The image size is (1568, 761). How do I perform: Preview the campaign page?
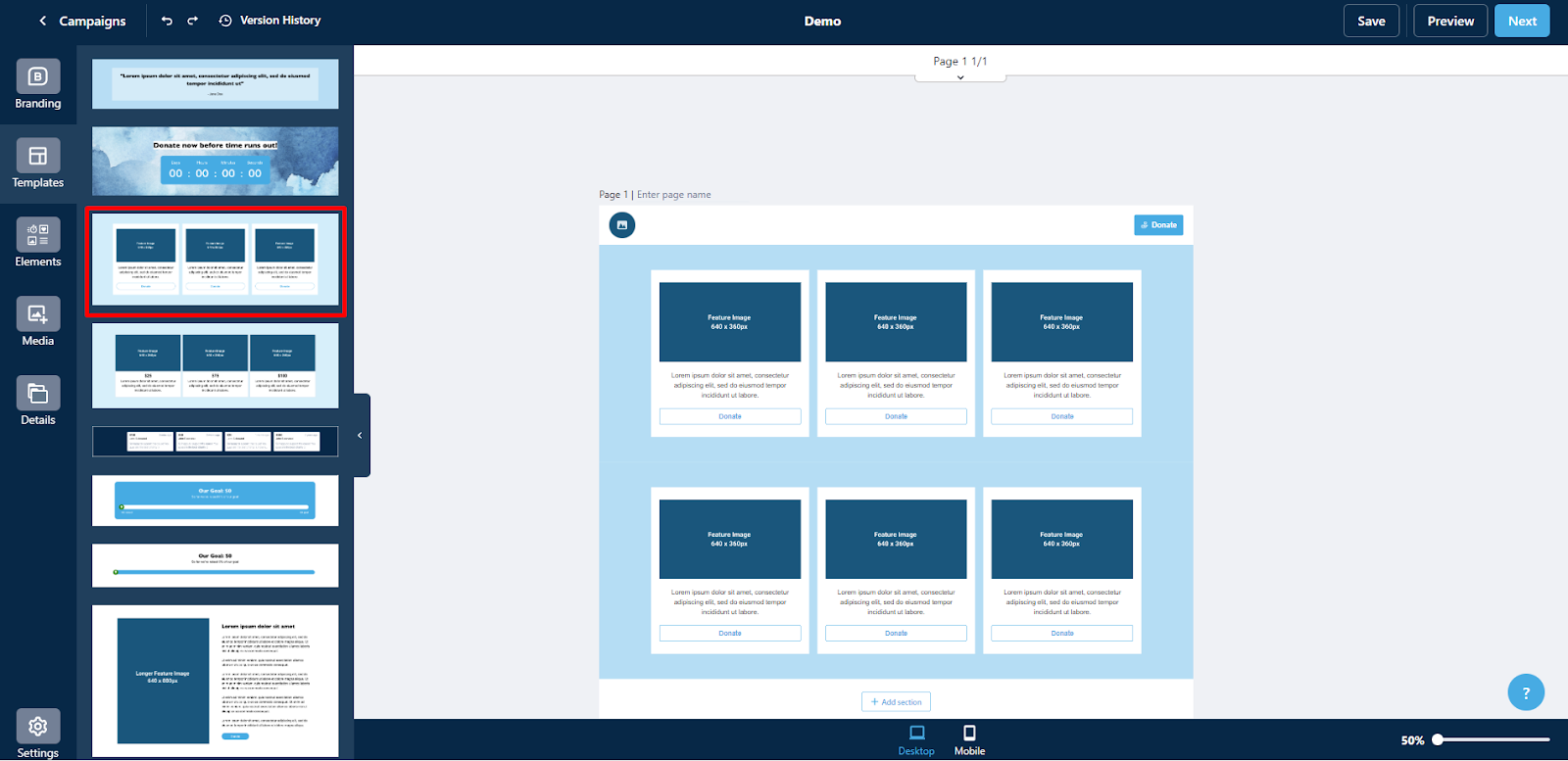click(x=1450, y=21)
